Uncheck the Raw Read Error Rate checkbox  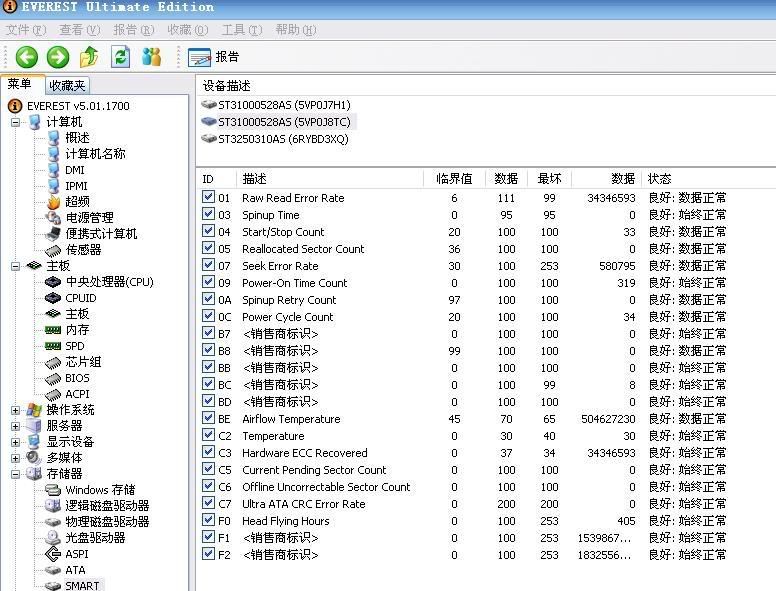click(208, 198)
